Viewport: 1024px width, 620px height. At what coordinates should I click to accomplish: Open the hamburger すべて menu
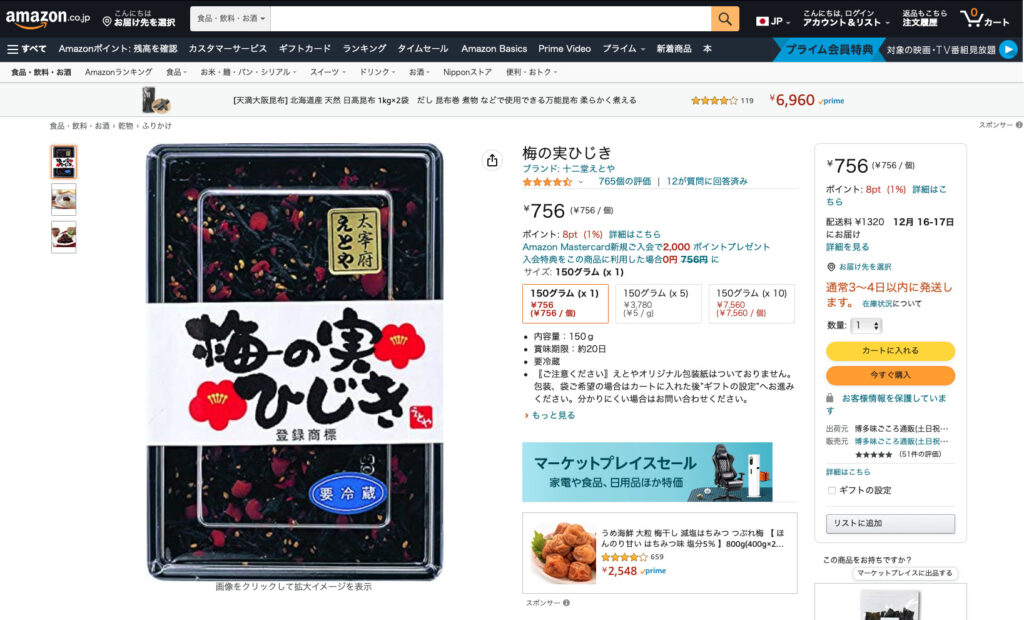click(x=27, y=49)
